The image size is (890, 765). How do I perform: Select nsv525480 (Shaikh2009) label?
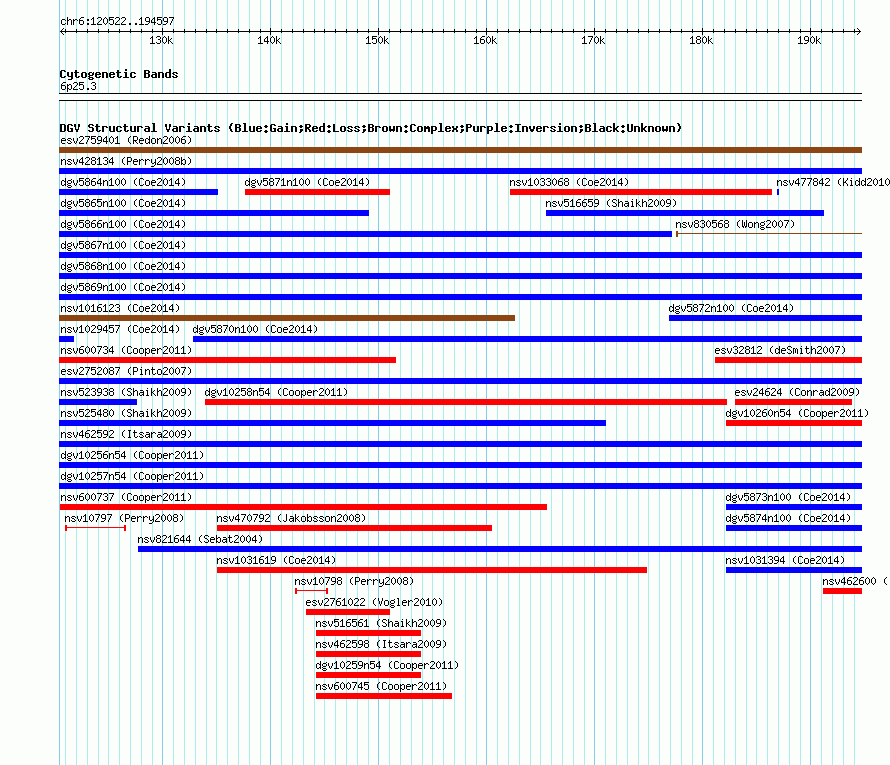[x=126, y=413]
